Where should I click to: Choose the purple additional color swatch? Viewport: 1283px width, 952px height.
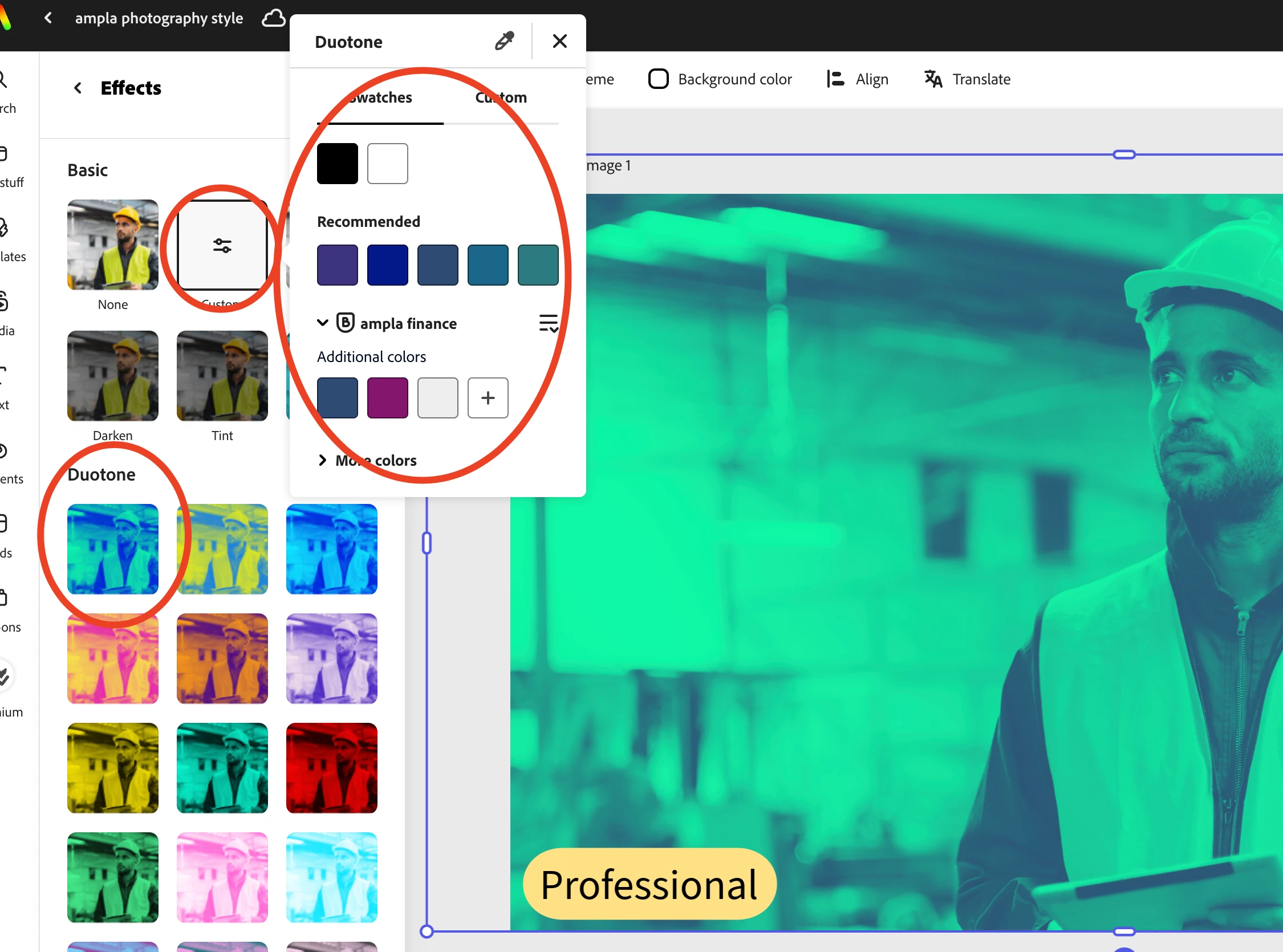(x=387, y=398)
